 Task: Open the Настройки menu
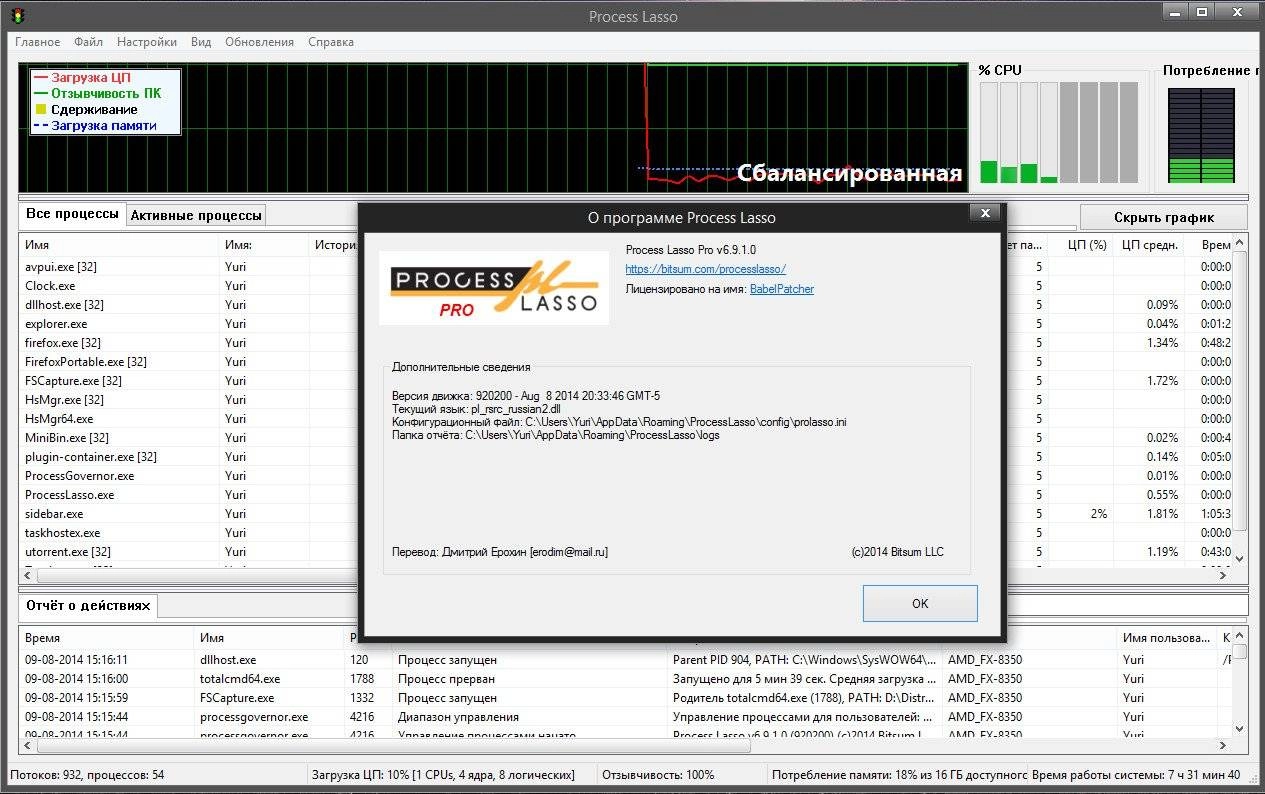click(147, 42)
